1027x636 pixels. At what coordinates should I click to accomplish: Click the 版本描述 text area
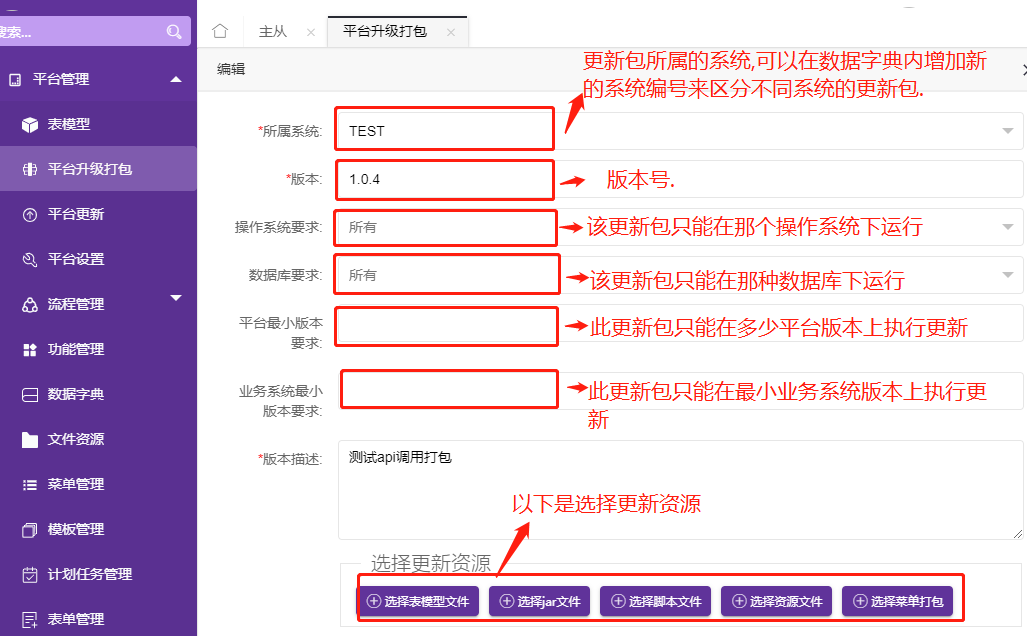pyautogui.click(x=680, y=490)
